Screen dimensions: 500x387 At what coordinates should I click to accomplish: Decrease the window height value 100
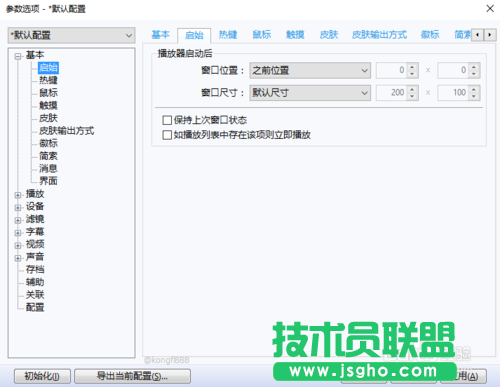point(474,96)
